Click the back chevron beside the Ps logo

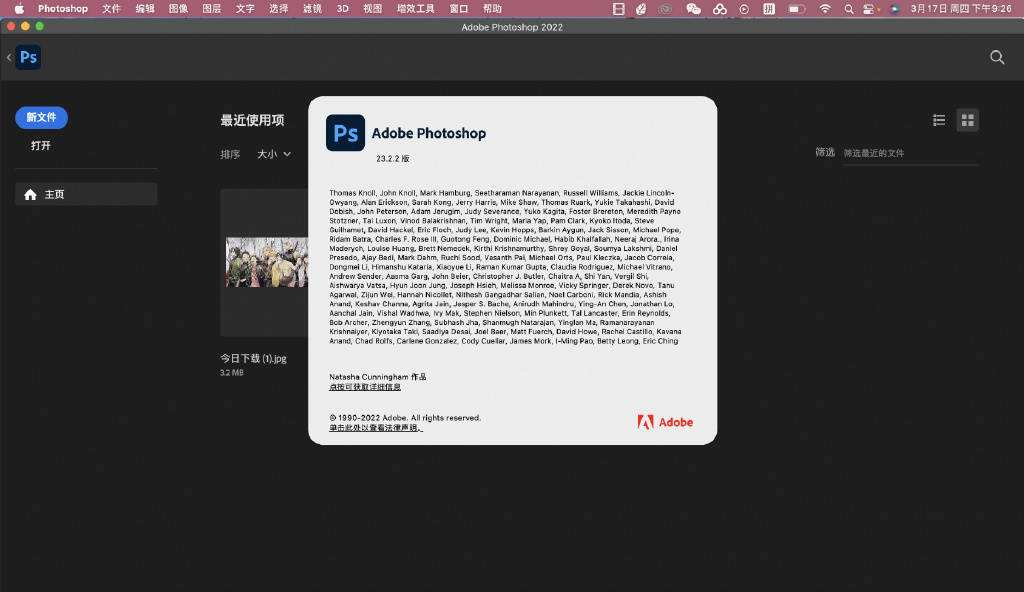coord(9,58)
